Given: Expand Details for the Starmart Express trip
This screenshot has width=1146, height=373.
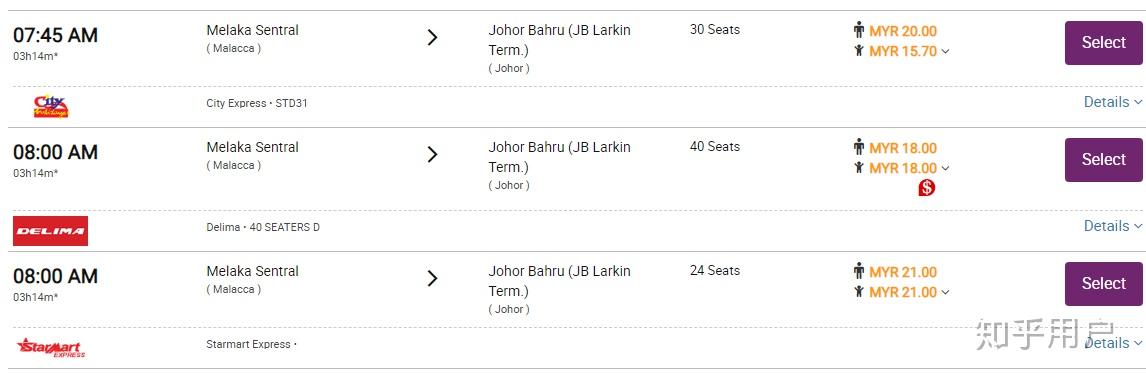Looking at the screenshot, I should tap(1112, 343).
